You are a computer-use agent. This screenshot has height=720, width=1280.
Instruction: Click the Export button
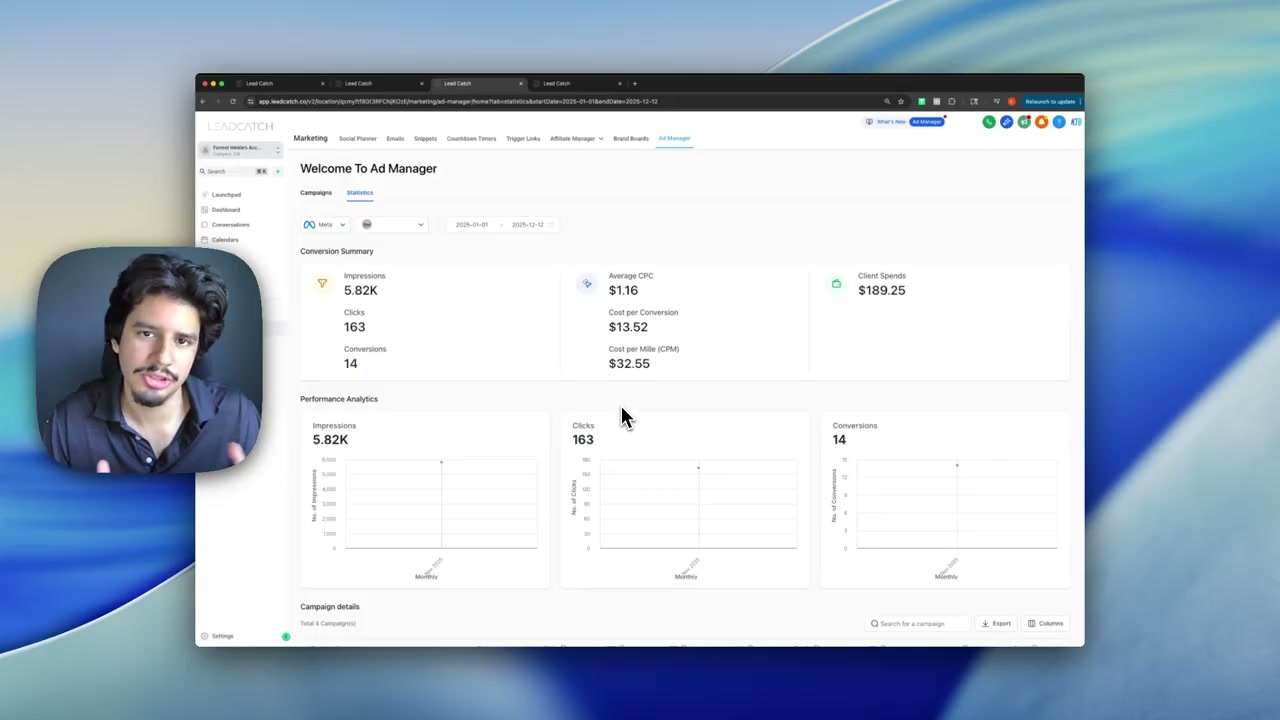pyautogui.click(x=996, y=623)
